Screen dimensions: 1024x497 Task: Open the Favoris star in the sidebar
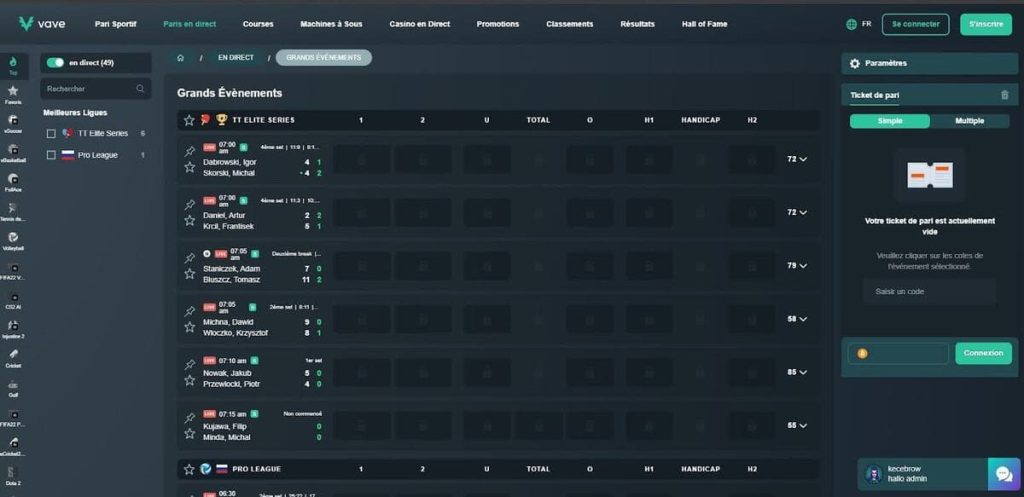[x=13, y=93]
